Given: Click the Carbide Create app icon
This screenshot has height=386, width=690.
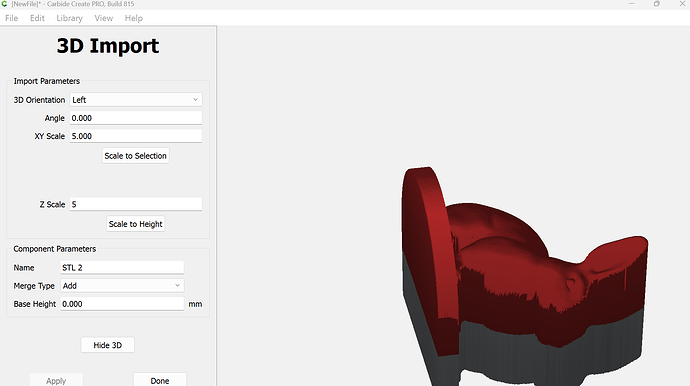Looking at the screenshot, I should pyautogui.click(x=4, y=4).
